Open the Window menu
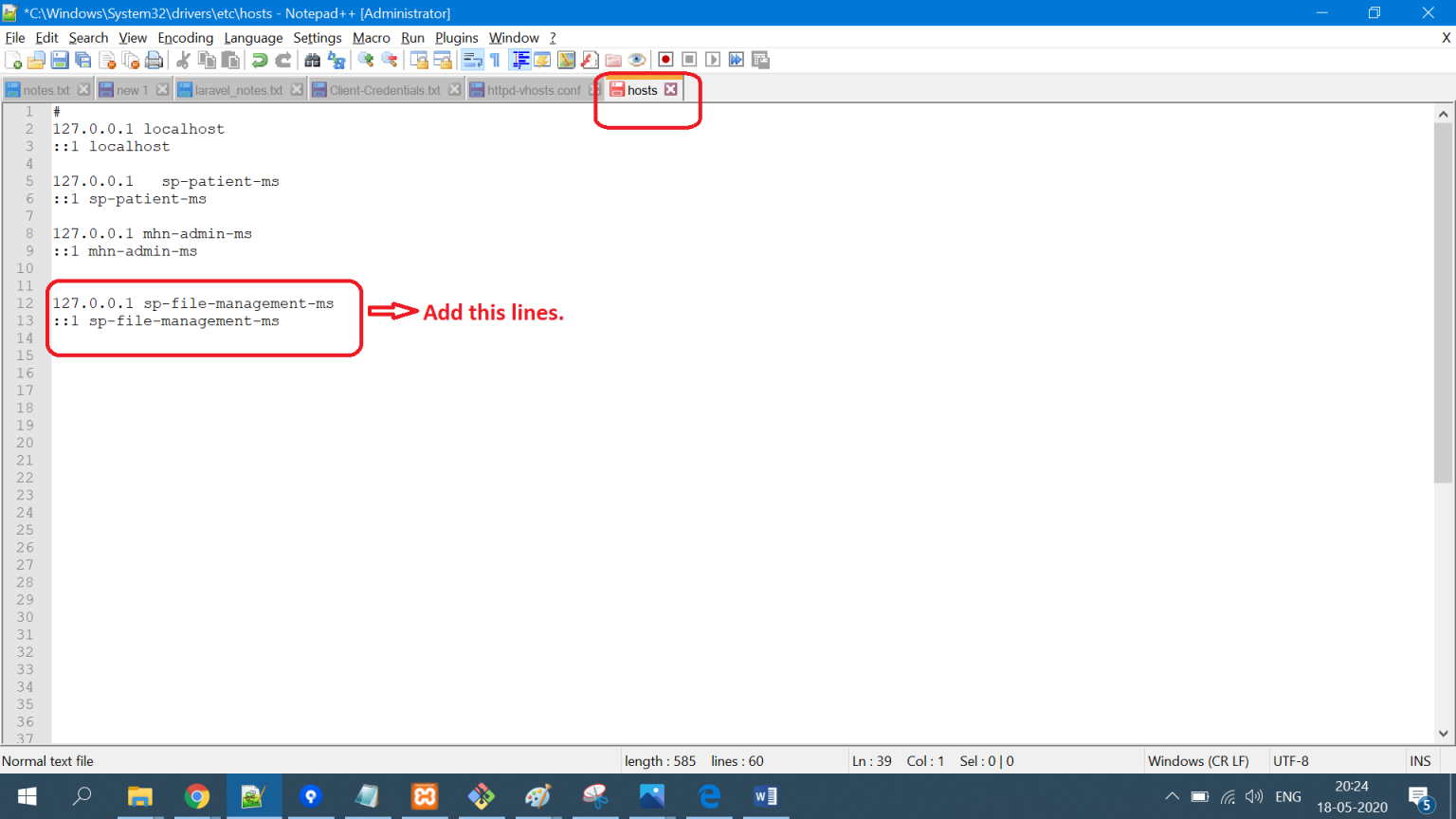The image size is (1456, 819). tap(514, 38)
